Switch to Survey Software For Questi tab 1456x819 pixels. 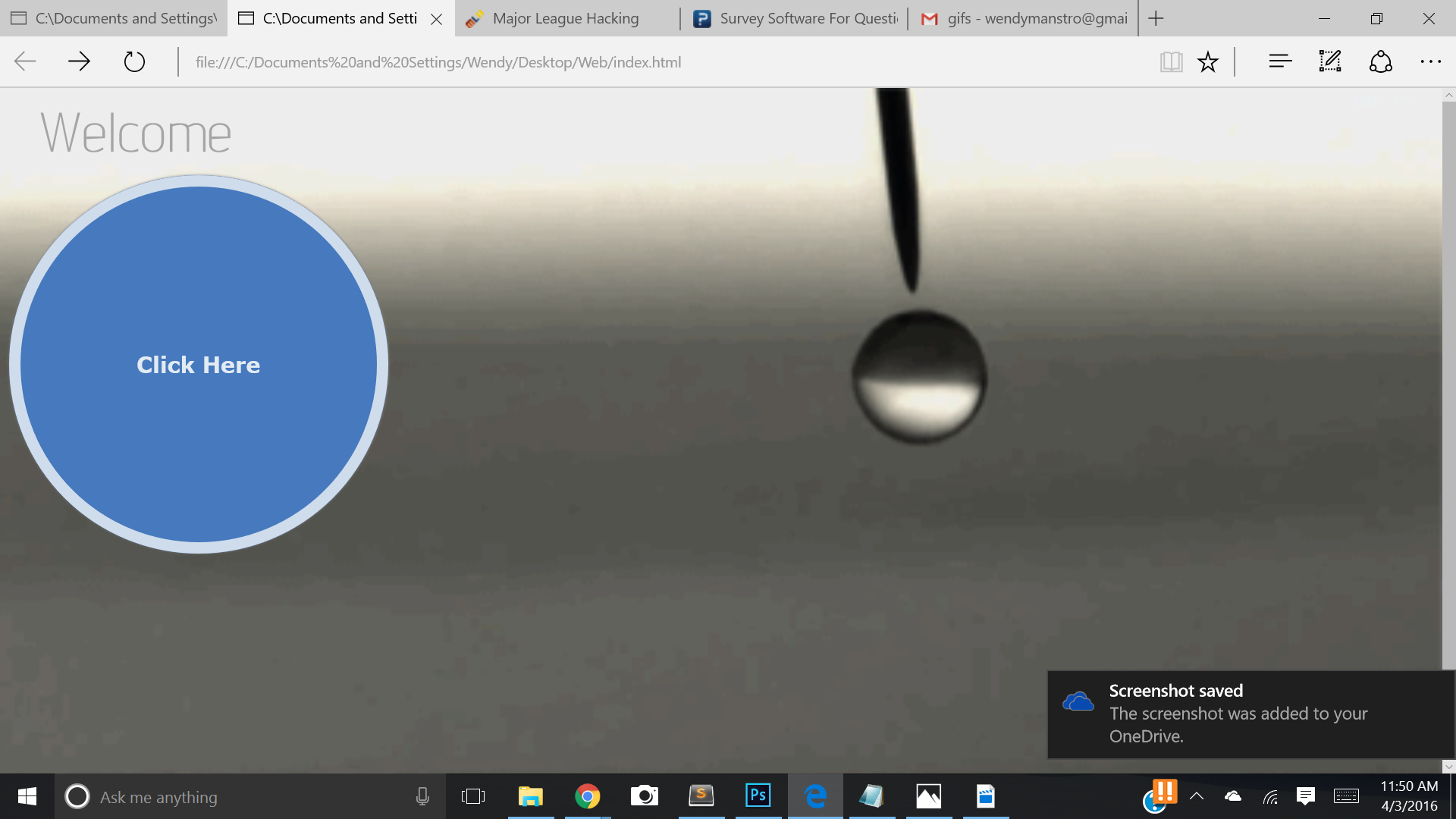pos(808,18)
